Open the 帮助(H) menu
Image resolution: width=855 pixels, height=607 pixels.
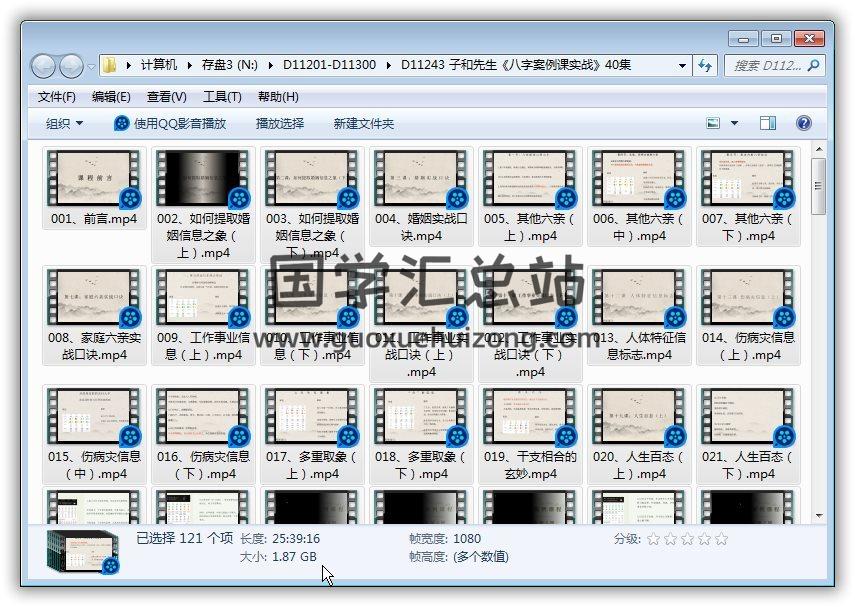tap(278, 97)
